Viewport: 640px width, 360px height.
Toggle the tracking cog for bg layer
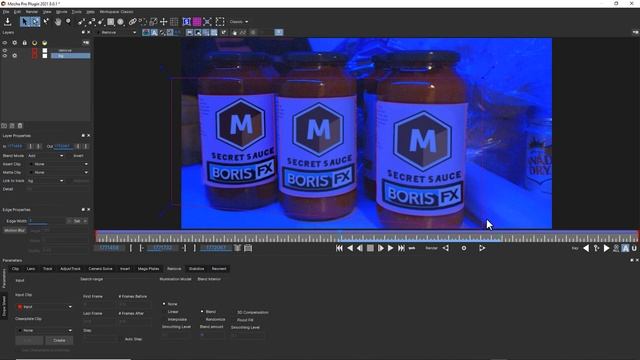pyautogui.click(x=15, y=56)
